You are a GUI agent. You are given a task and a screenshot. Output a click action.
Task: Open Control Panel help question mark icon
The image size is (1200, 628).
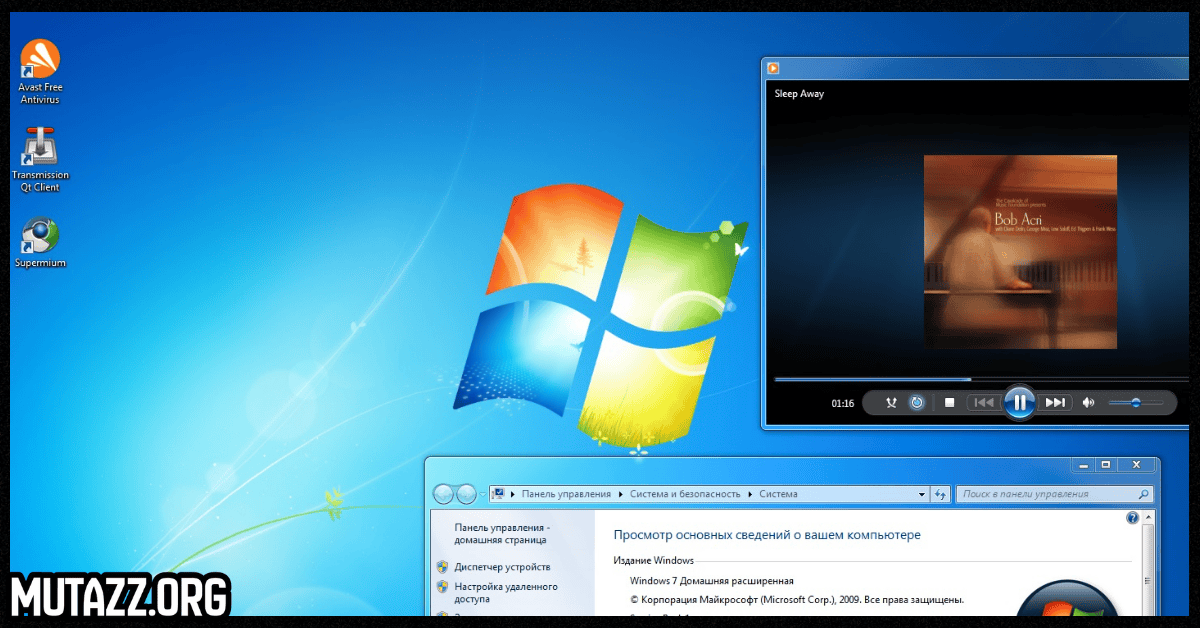[1132, 518]
